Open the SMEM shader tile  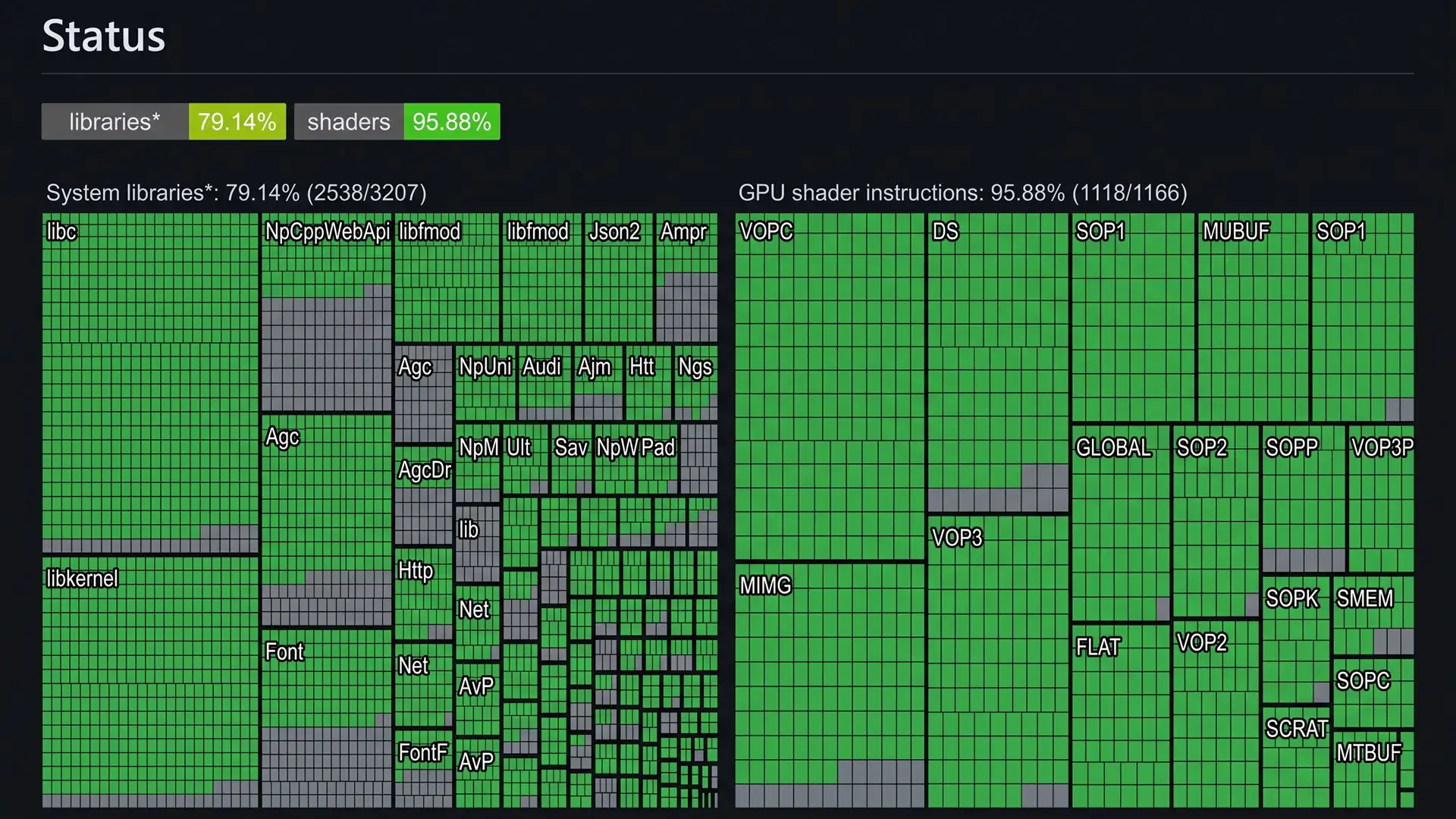tap(1373, 615)
